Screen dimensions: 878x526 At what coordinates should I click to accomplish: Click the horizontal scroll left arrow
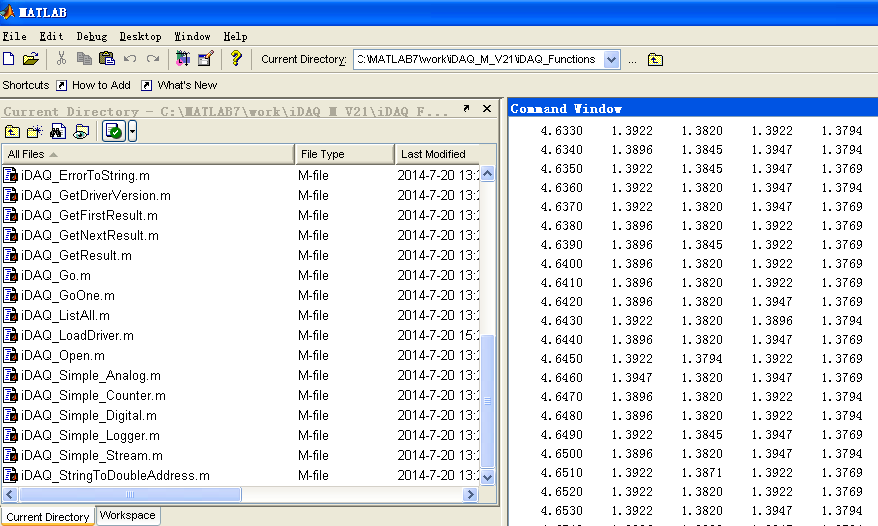10,495
